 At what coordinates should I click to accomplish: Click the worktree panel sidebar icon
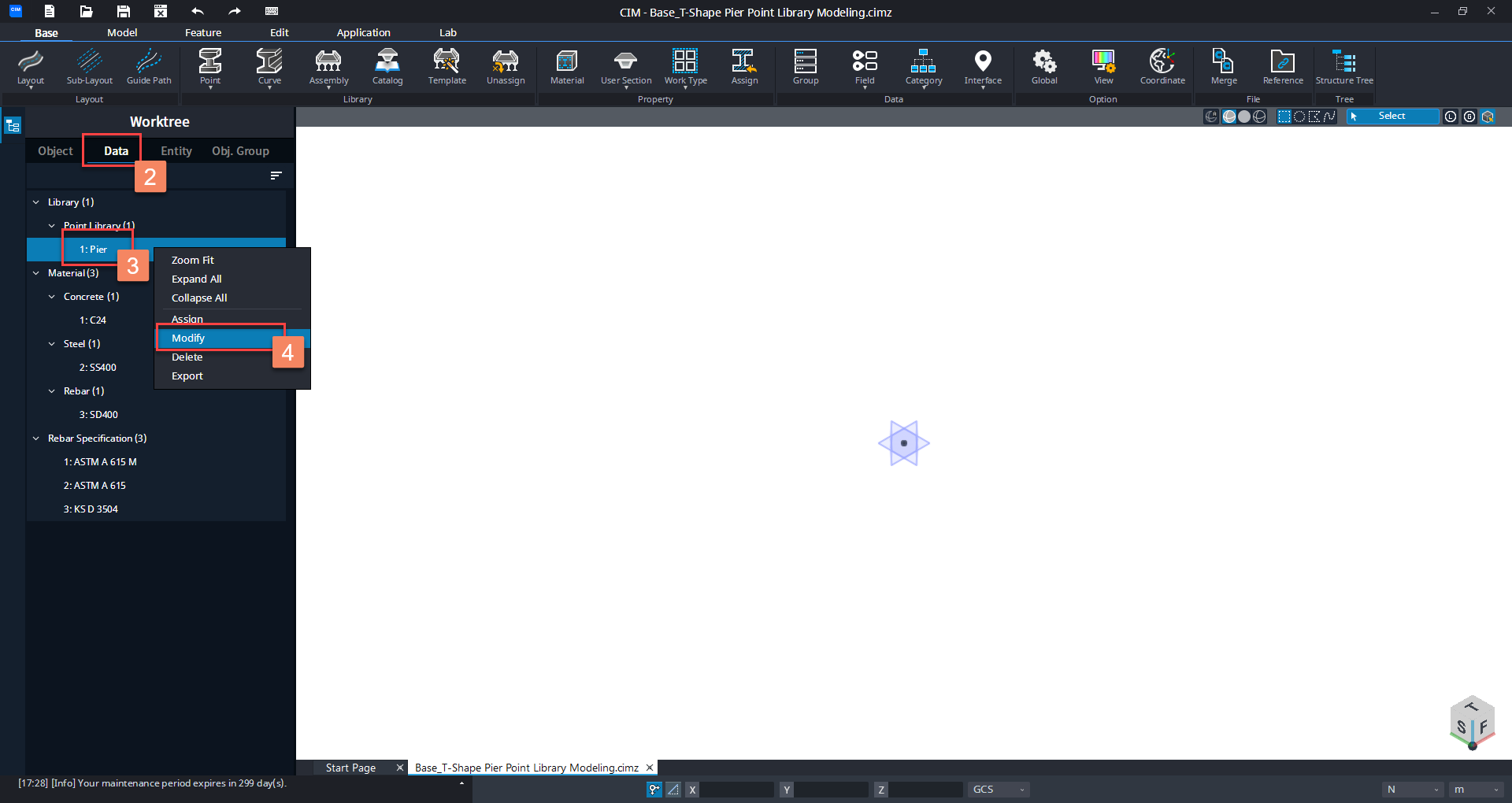coord(13,126)
